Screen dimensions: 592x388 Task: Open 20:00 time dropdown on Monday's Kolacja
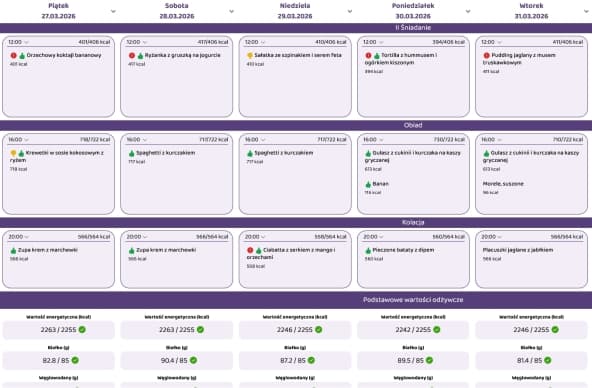pyautogui.click(x=373, y=237)
